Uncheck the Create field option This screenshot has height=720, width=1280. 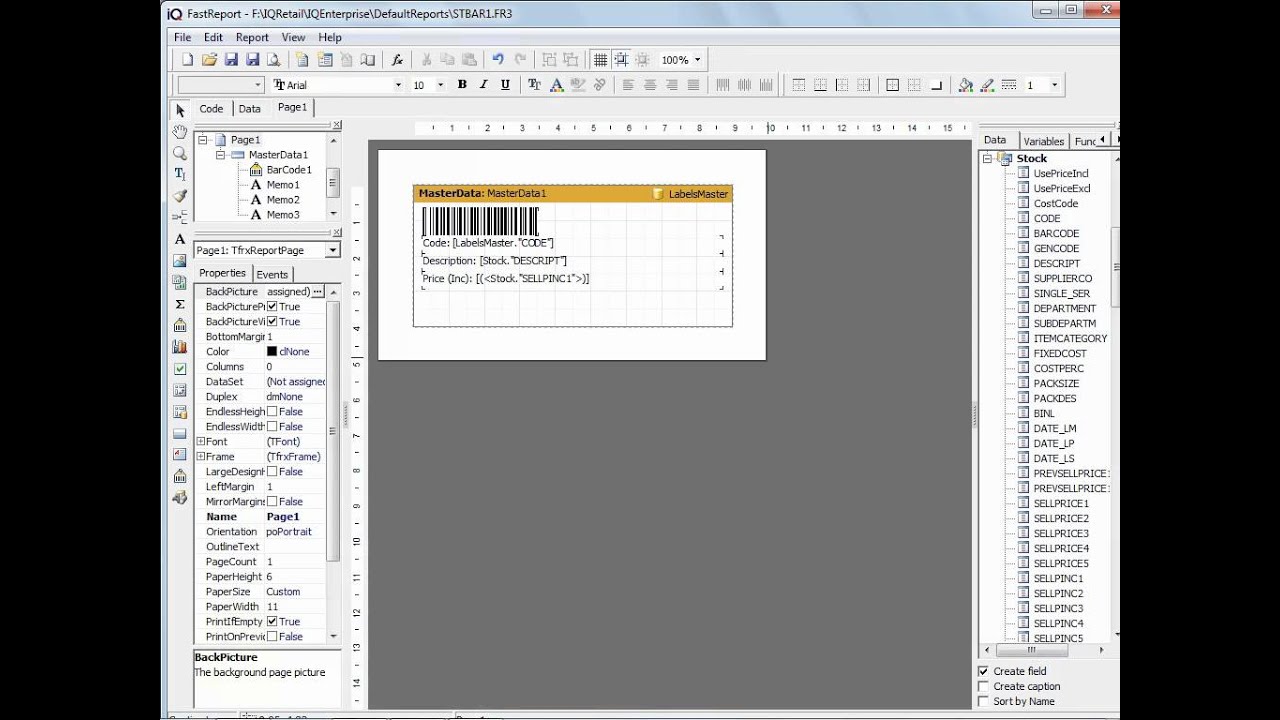[x=983, y=672]
